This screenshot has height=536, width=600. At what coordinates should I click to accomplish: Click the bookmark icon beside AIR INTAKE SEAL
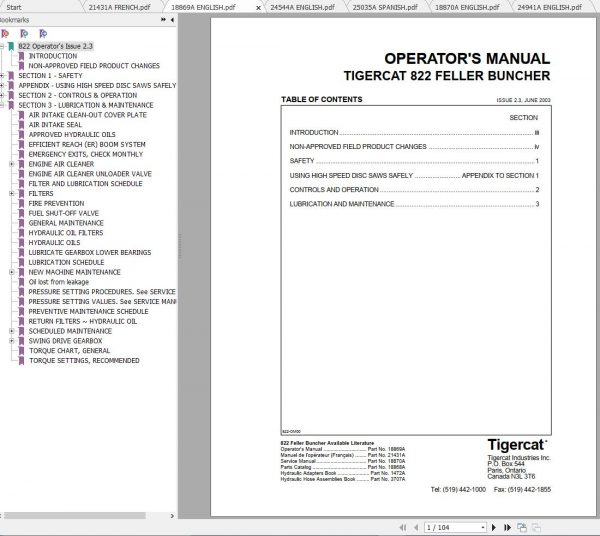(21, 125)
